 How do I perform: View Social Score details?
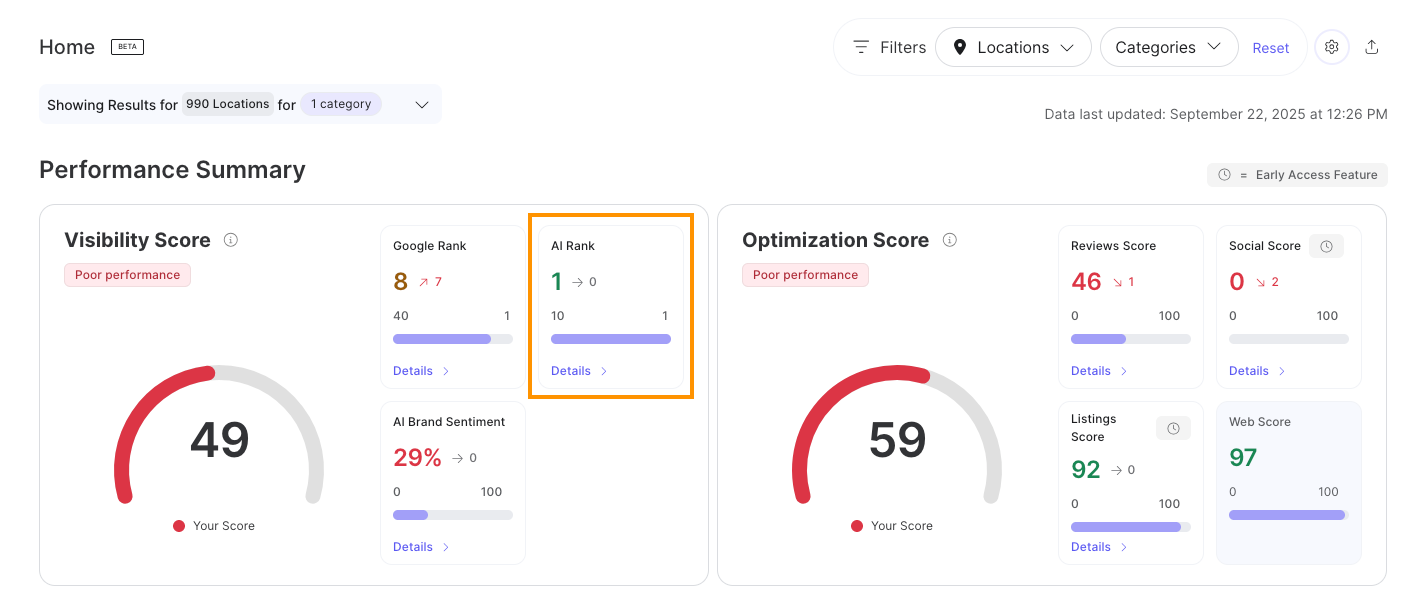pos(1257,371)
